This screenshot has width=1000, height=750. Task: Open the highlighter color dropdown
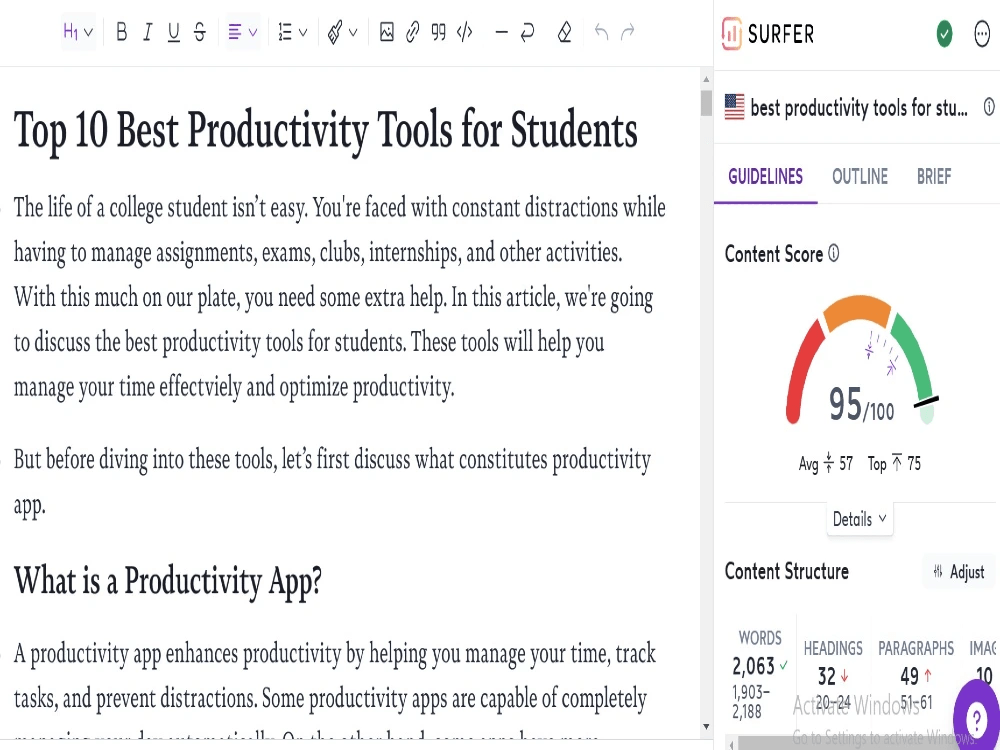tap(342, 32)
